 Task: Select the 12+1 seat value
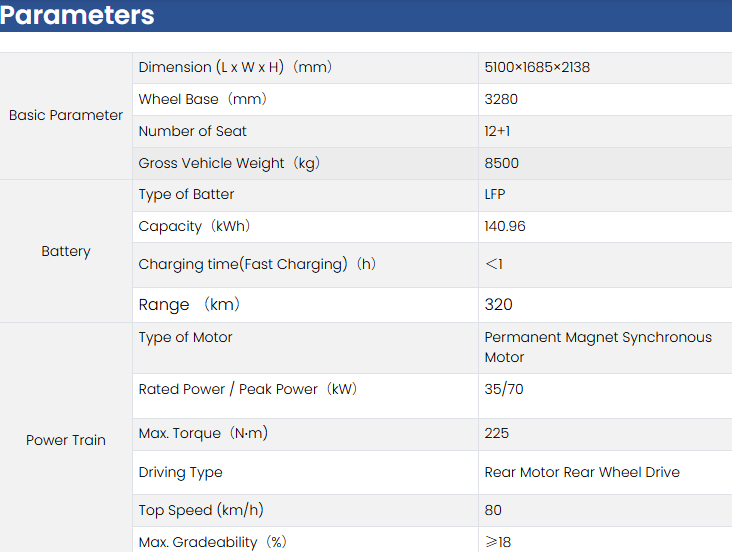[x=498, y=132]
